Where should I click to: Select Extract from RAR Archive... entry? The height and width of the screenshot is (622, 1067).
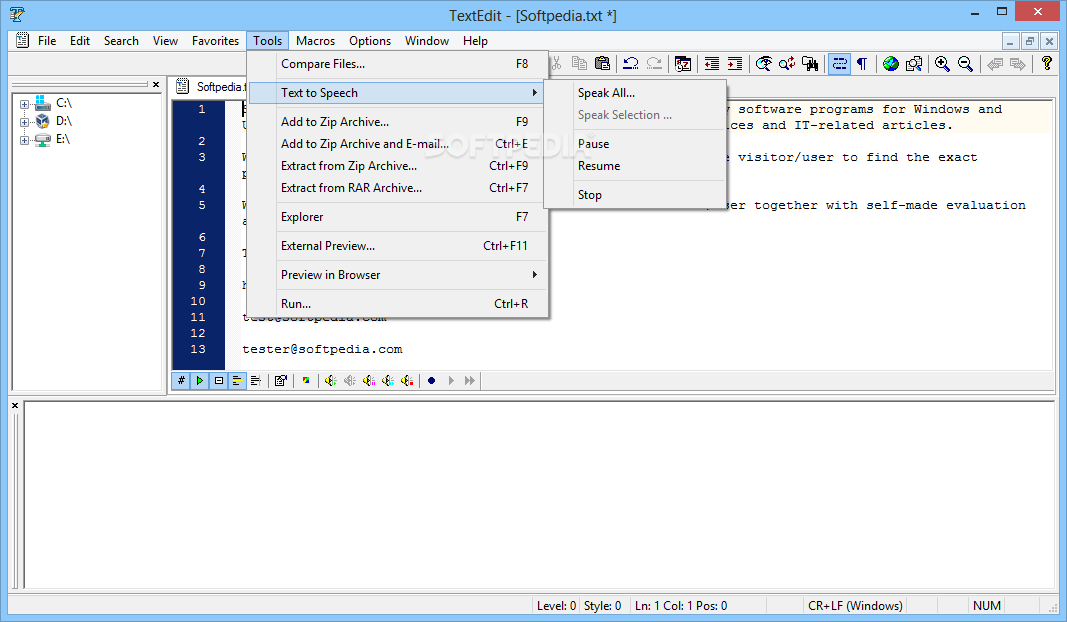(x=397, y=188)
